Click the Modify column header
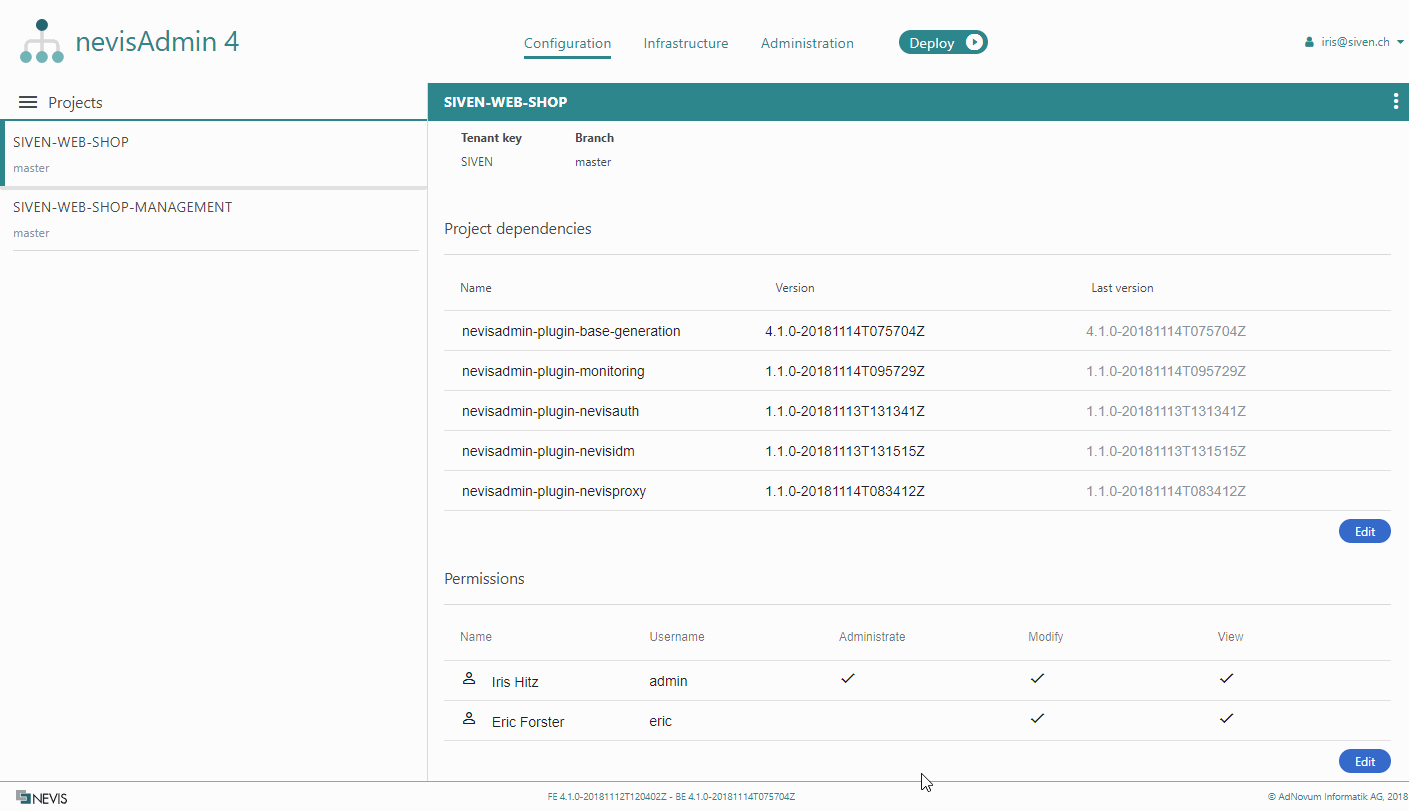 click(x=1046, y=637)
